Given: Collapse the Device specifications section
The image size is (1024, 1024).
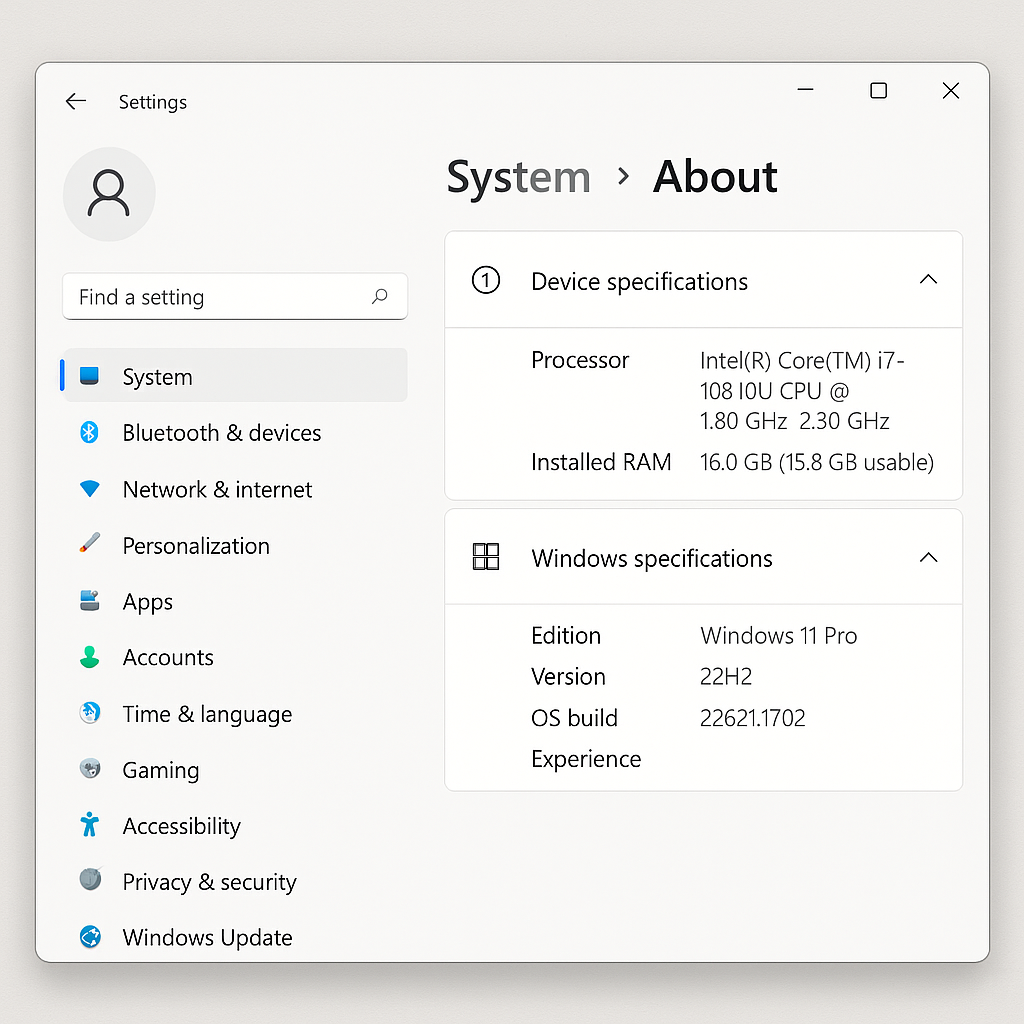Looking at the screenshot, I should [x=928, y=280].
